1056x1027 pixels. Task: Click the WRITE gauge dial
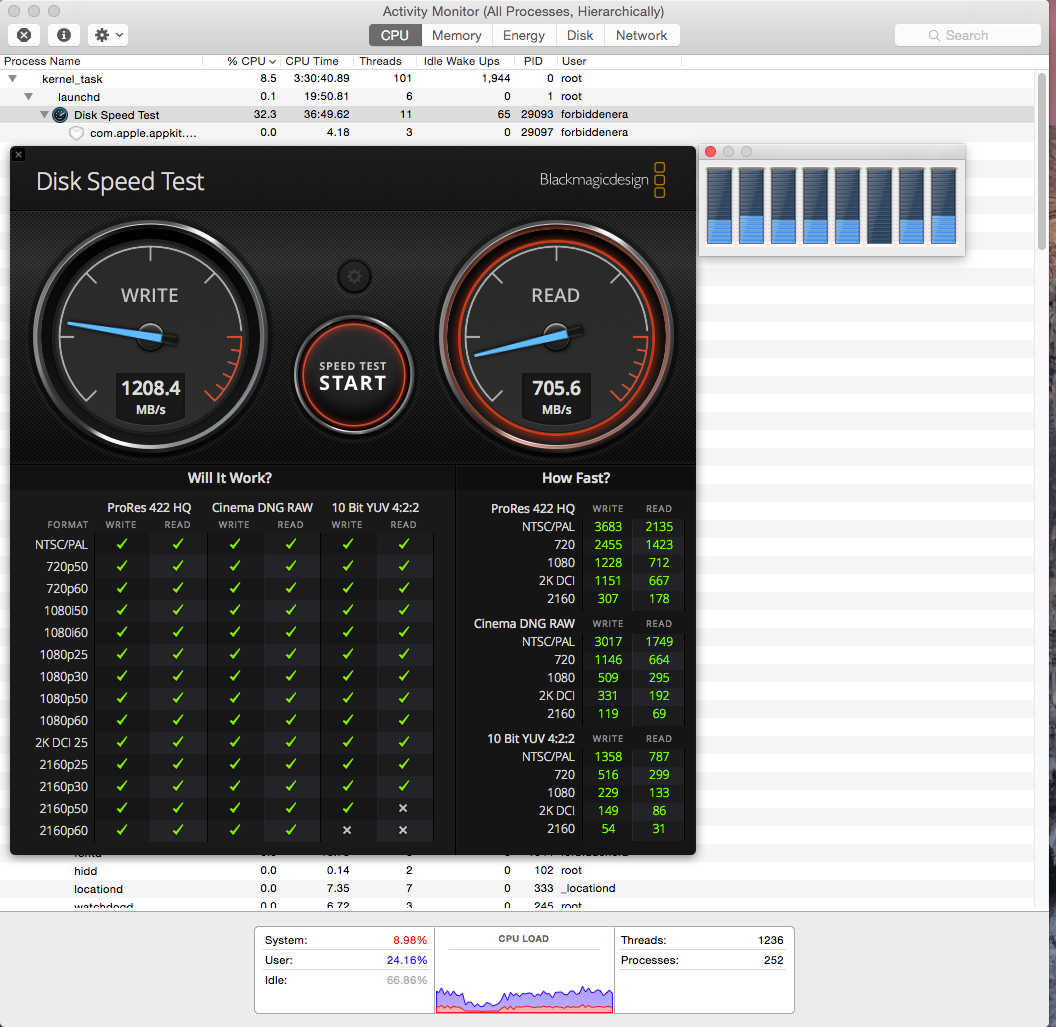coord(150,336)
